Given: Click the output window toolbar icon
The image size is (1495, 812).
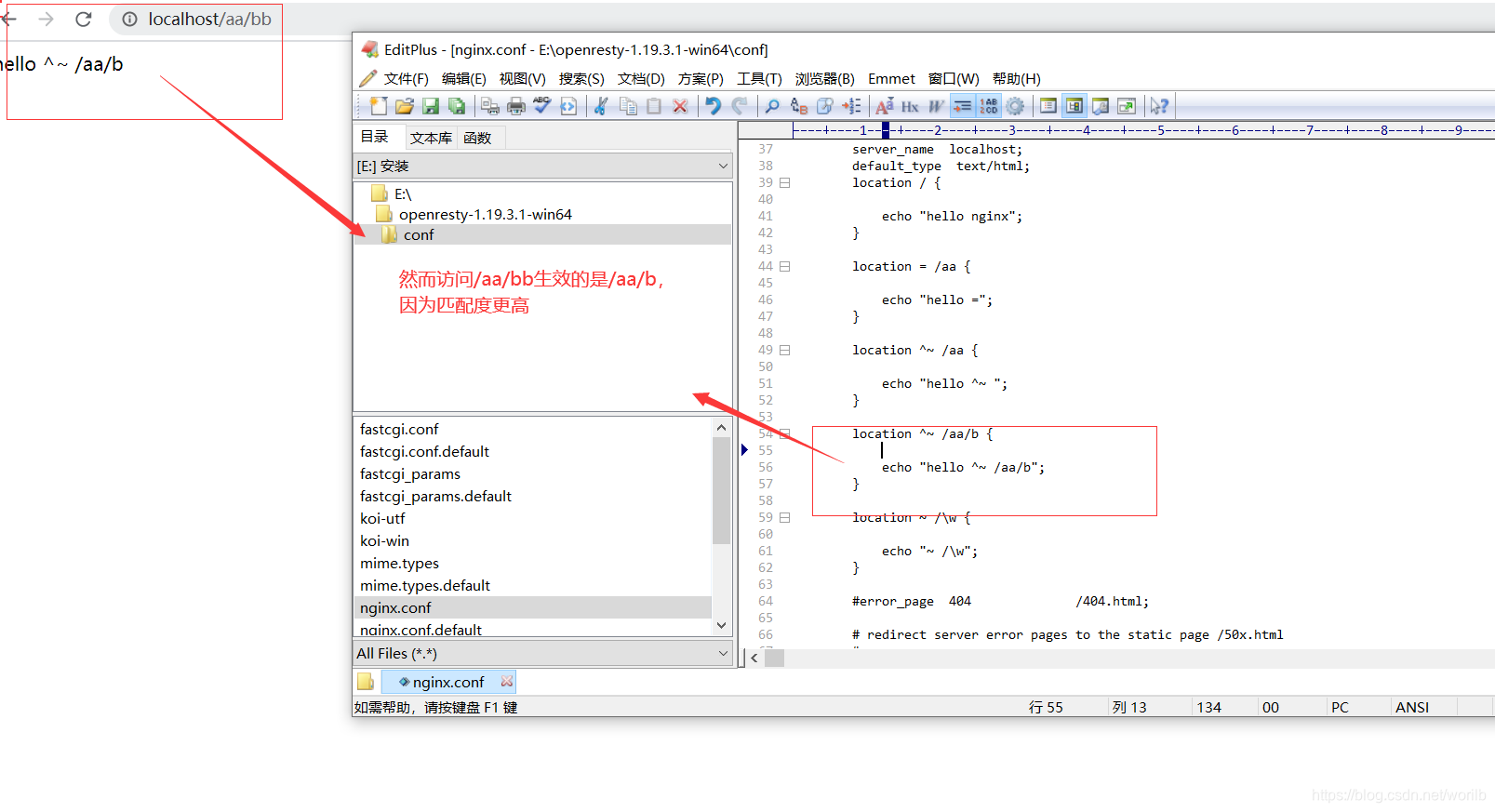Looking at the screenshot, I should (1101, 106).
